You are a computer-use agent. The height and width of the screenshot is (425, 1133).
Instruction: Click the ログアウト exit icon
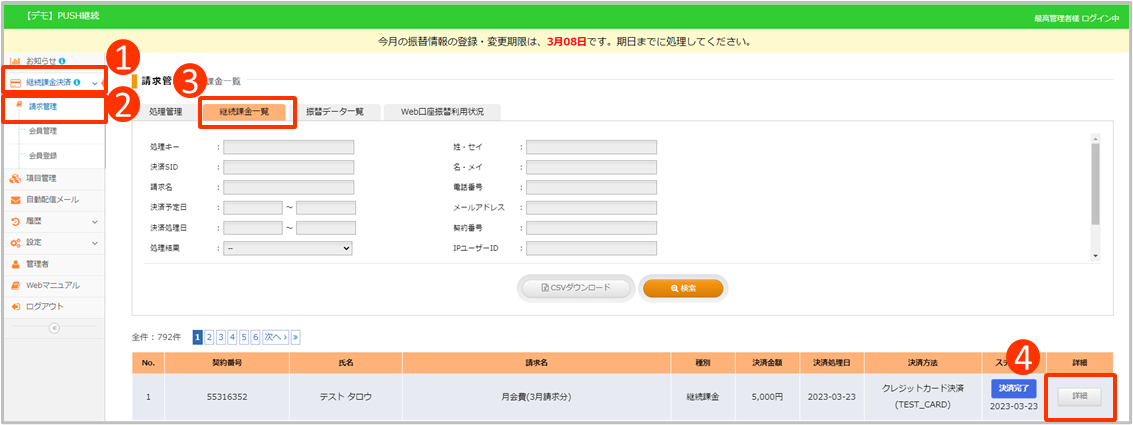click(x=16, y=306)
